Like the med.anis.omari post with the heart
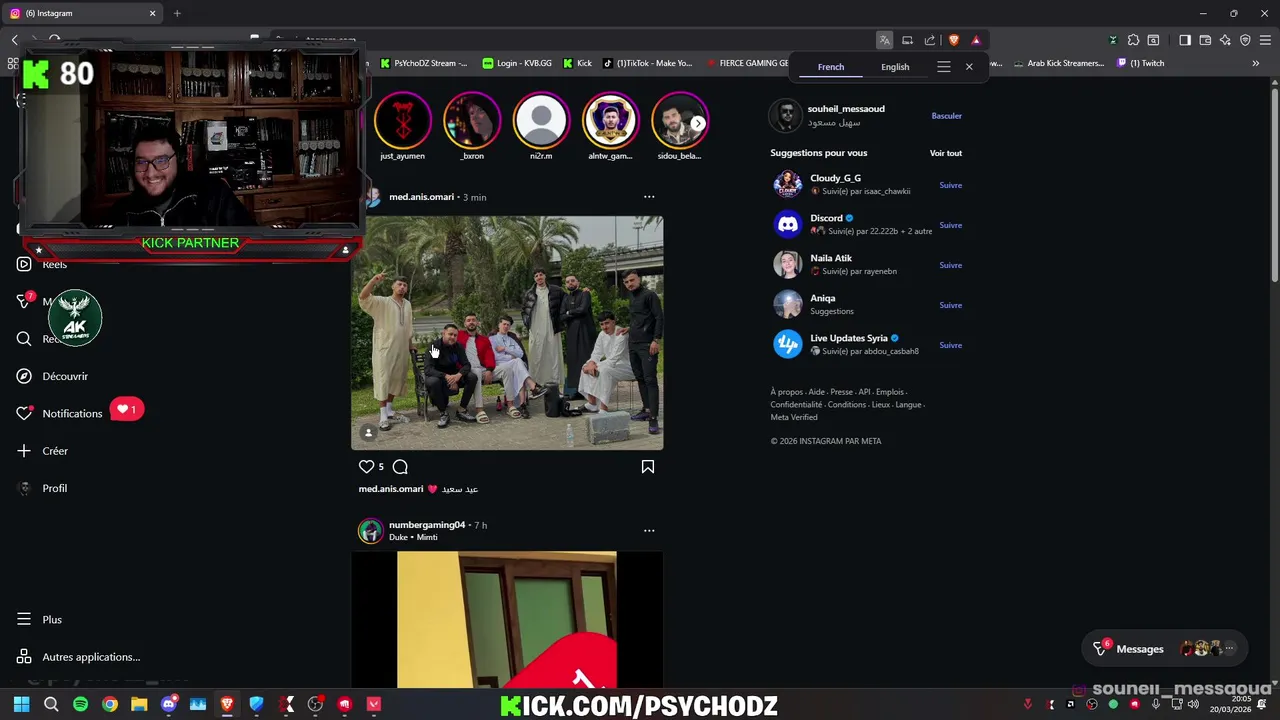Screen dimensions: 1280x720 [366, 466]
